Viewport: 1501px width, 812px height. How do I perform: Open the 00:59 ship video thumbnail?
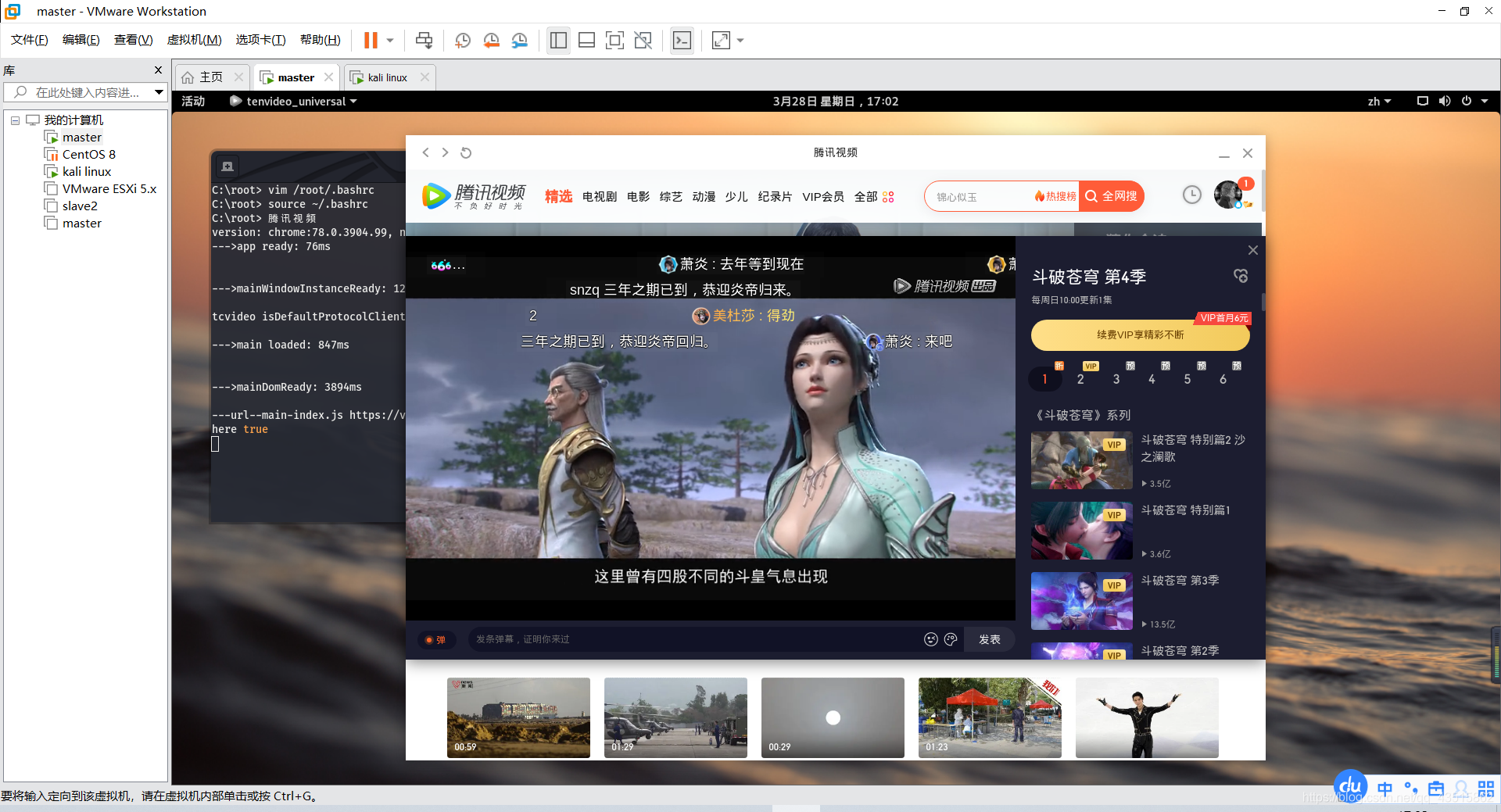coord(518,717)
